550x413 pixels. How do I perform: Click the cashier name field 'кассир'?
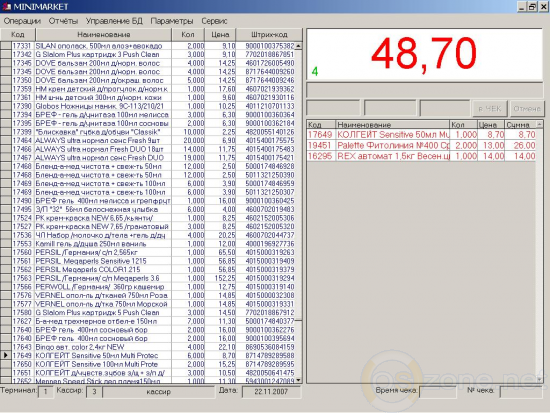[x=159, y=392]
